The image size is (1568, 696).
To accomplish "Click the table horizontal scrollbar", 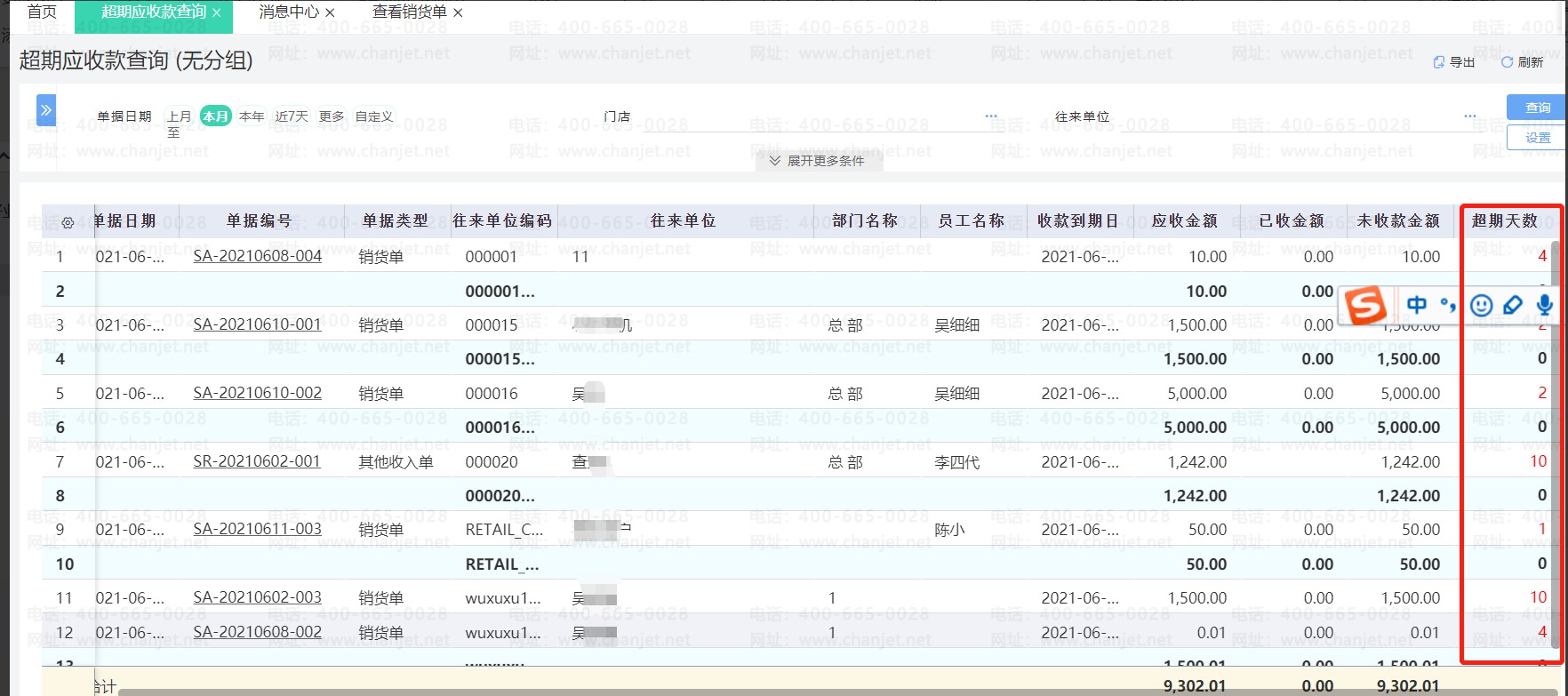I will tap(836, 692).
